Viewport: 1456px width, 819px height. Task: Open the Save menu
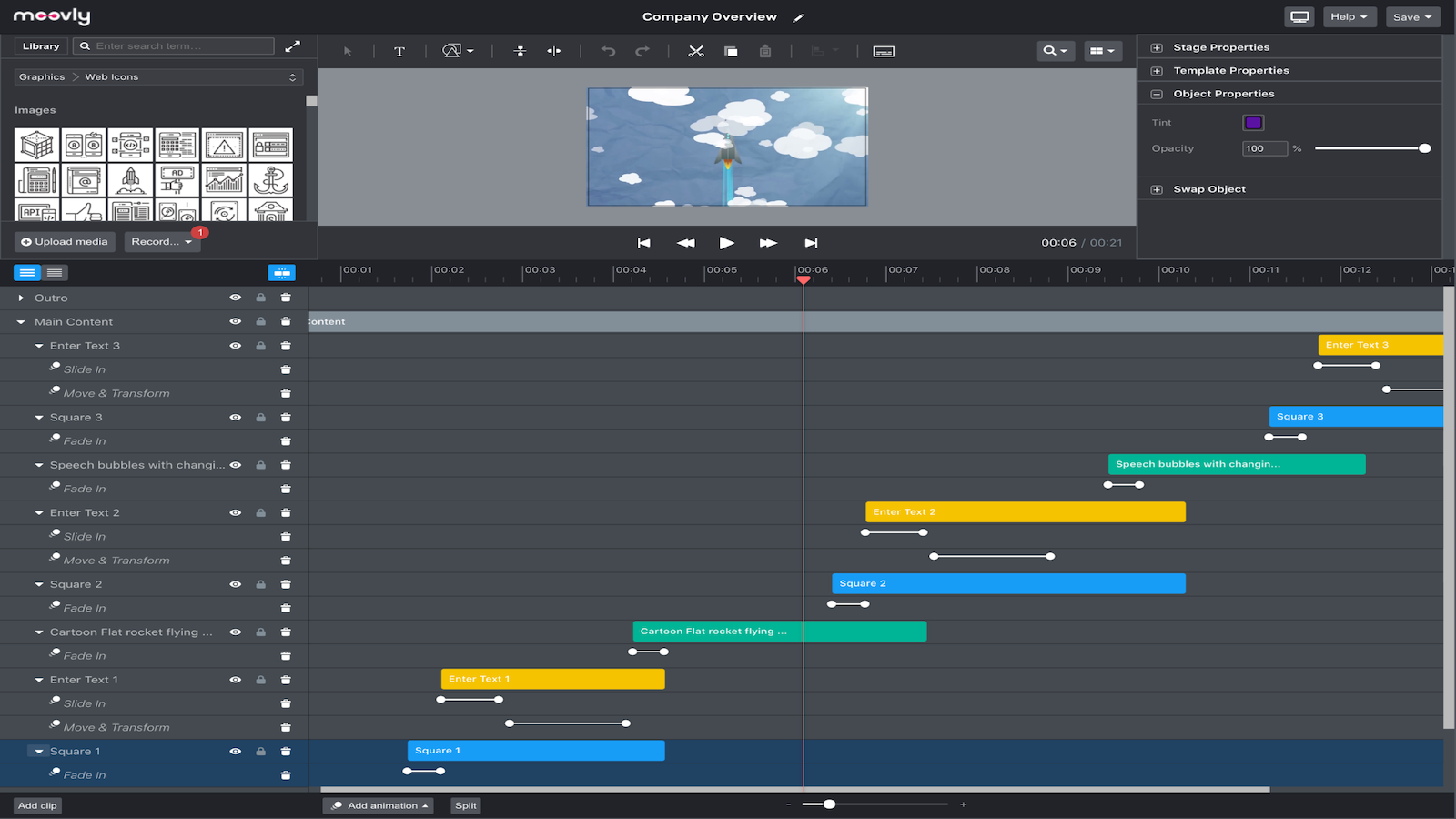point(1412,17)
